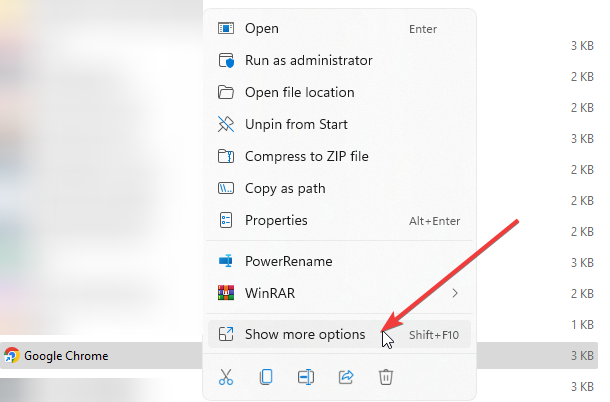Click the Copy as path icon

click(226, 188)
